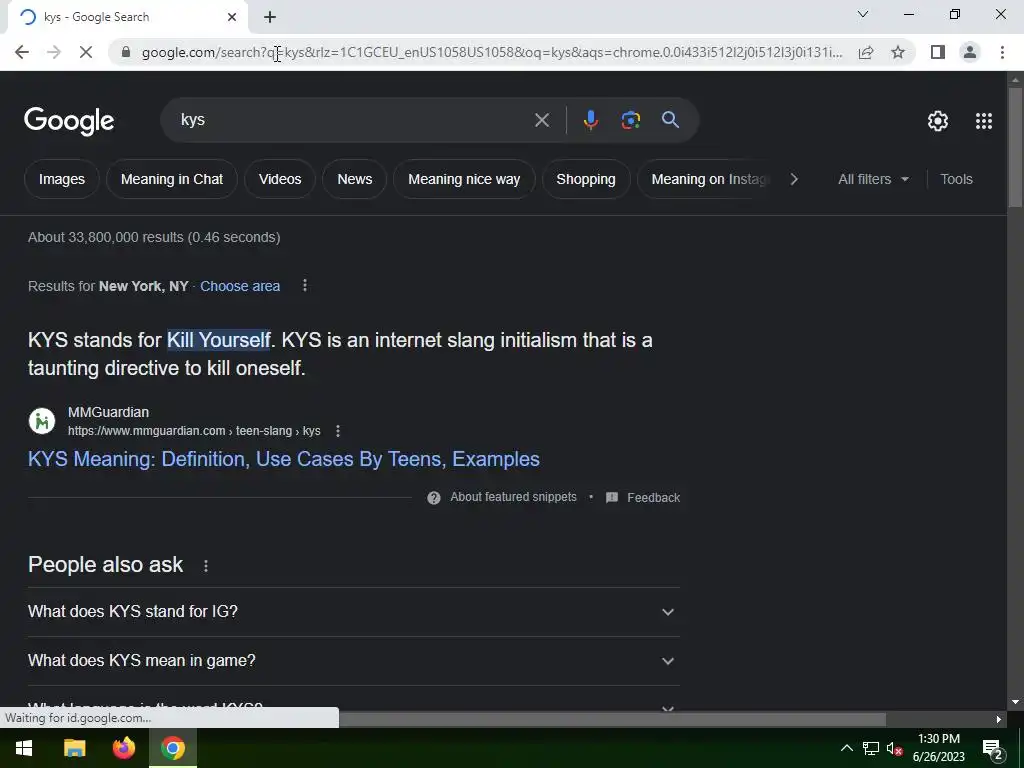Open Google quick settings gear
The width and height of the screenshot is (1024, 768).
point(938,121)
